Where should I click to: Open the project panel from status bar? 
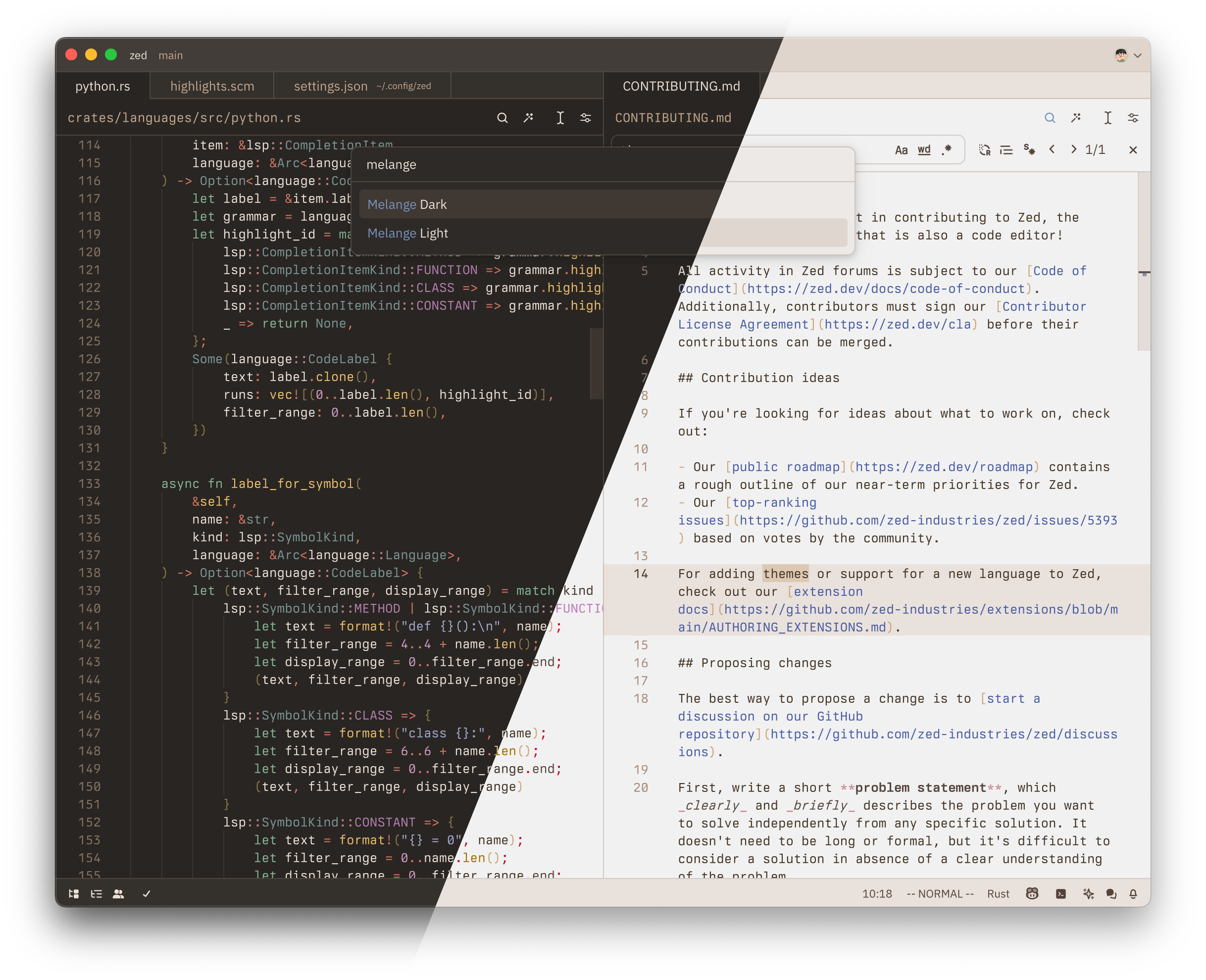(x=74, y=893)
